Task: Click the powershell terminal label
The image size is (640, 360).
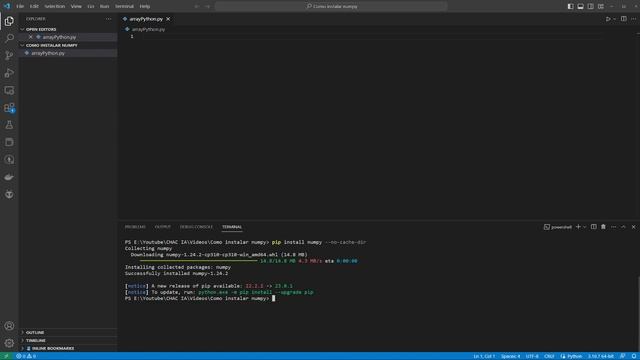Action: pyautogui.click(x=558, y=227)
